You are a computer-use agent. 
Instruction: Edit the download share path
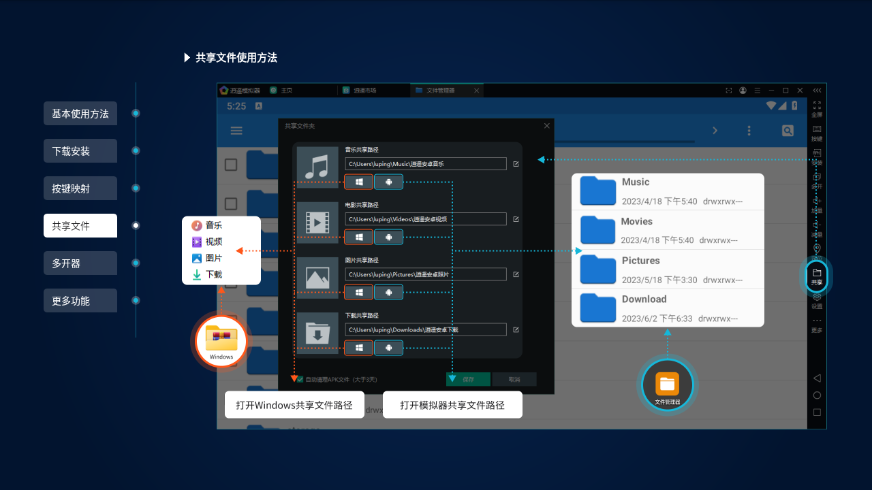pos(516,330)
